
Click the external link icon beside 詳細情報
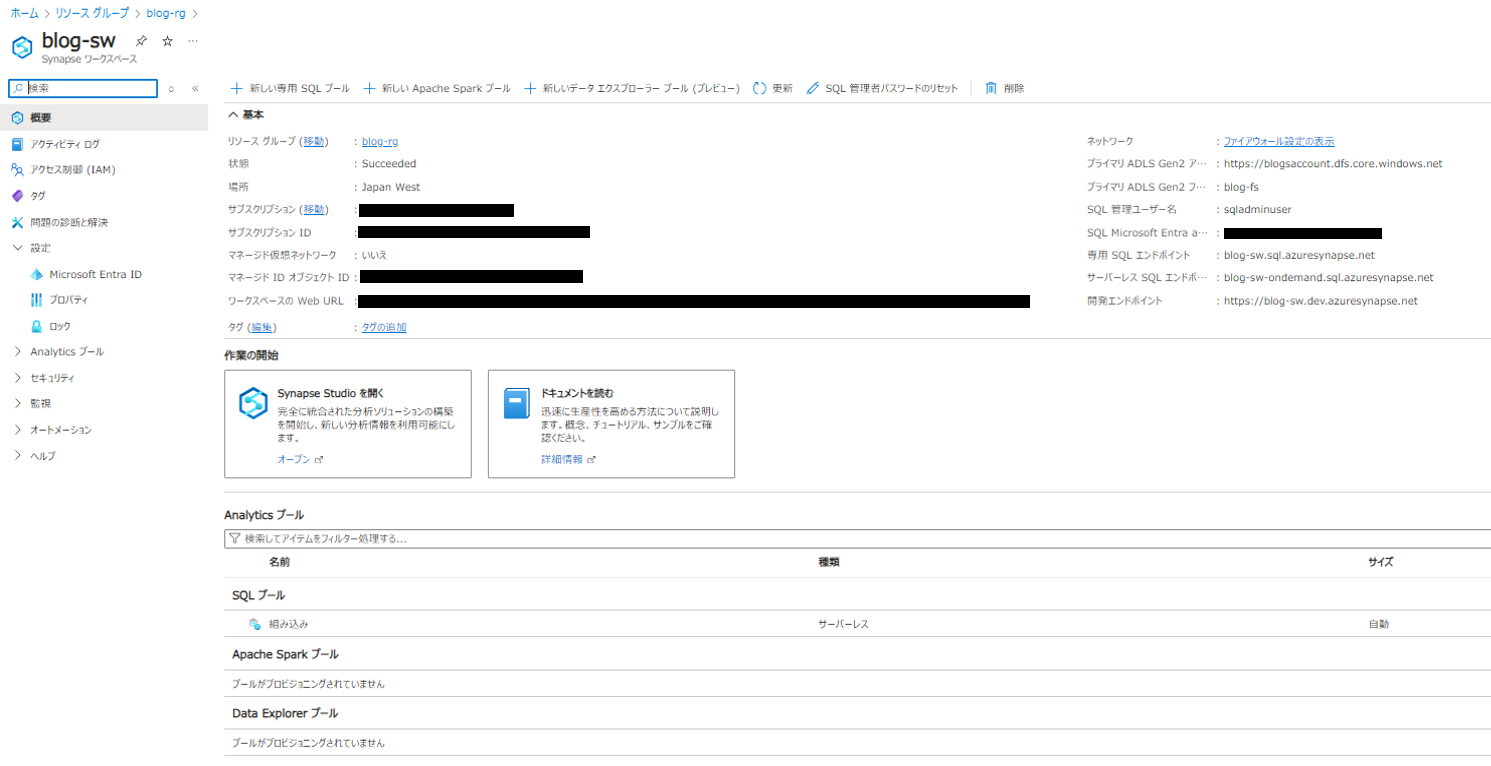pos(591,460)
